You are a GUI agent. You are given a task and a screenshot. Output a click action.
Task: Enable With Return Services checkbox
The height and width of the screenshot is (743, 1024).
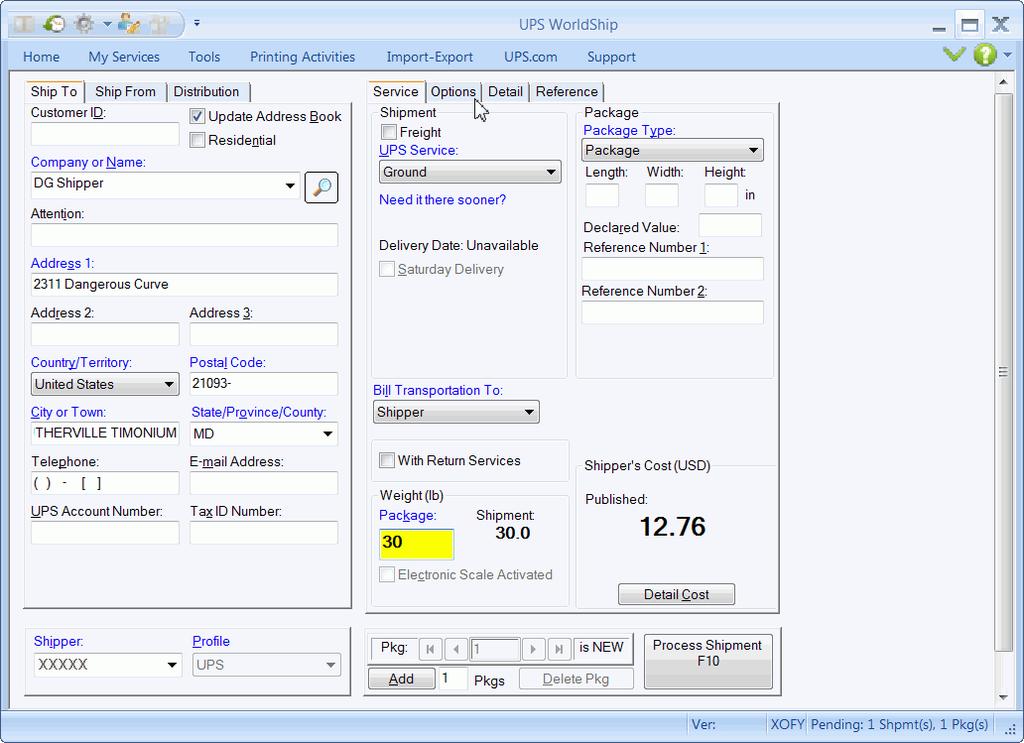pyautogui.click(x=387, y=460)
